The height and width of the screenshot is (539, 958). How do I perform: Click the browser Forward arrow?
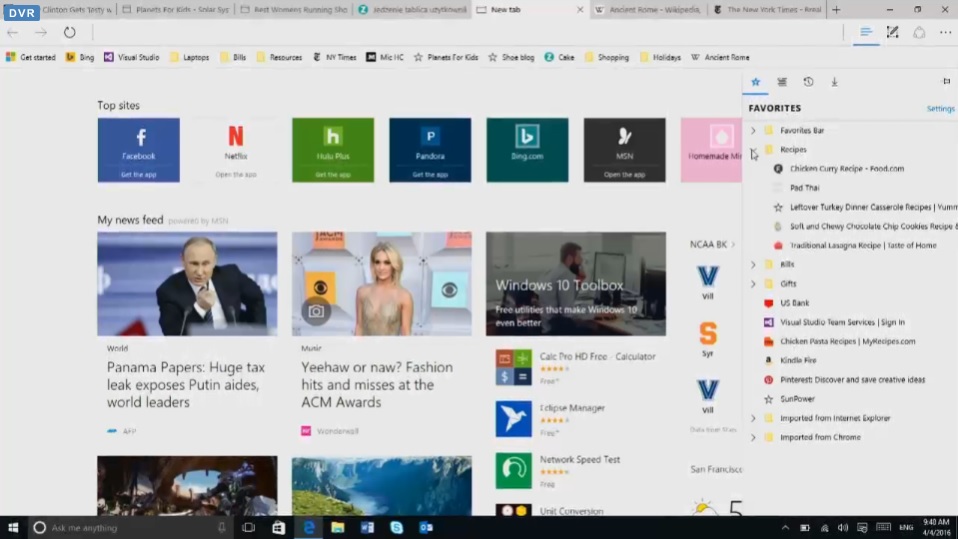pyautogui.click(x=41, y=32)
